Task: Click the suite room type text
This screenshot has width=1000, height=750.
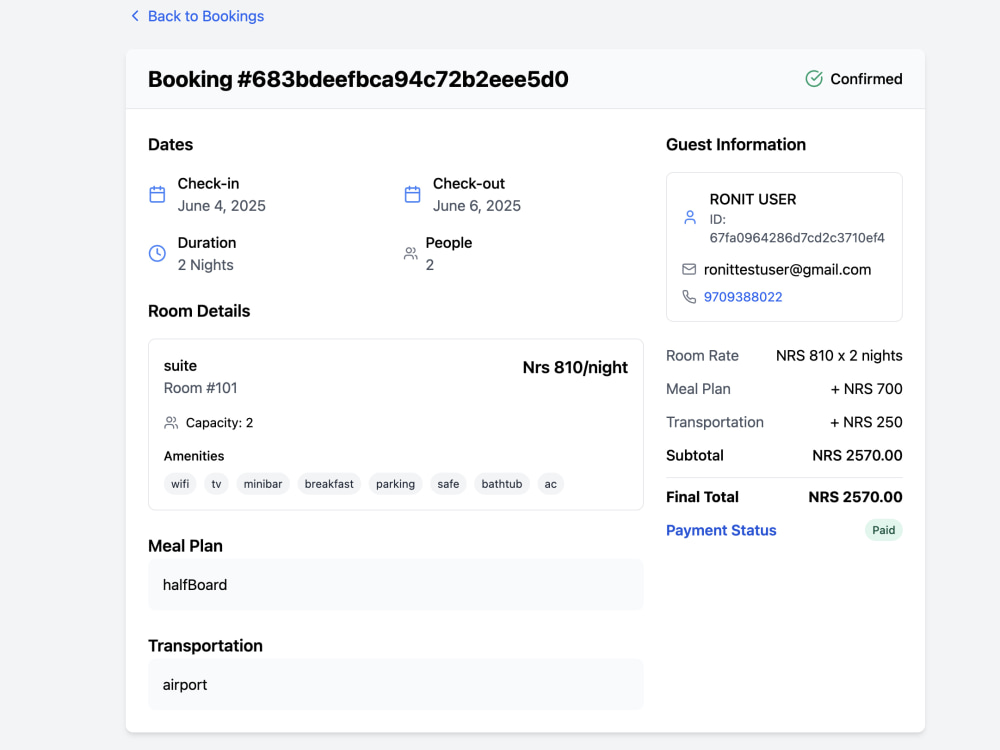Action: pyautogui.click(x=180, y=366)
